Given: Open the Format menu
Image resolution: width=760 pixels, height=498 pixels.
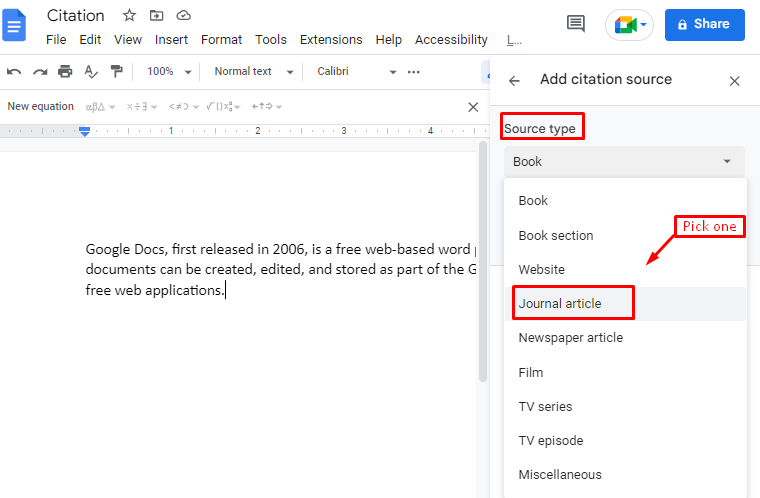Looking at the screenshot, I should pos(222,40).
